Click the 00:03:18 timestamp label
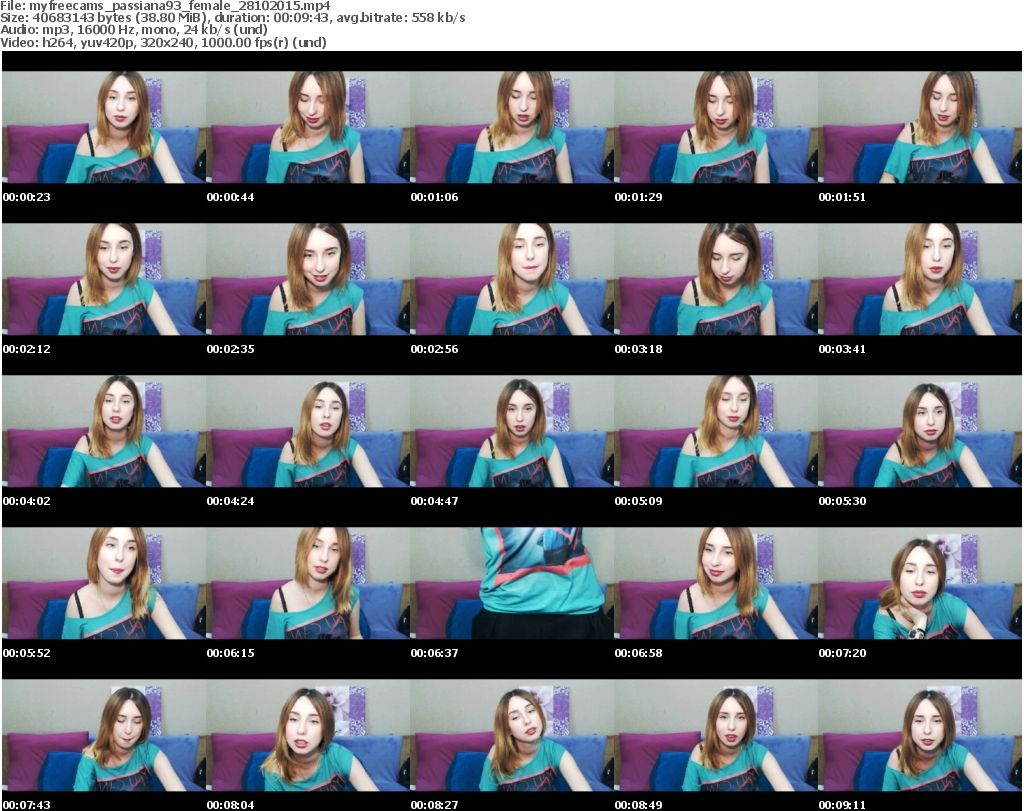The width and height of the screenshot is (1024, 811). tap(639, 349)
